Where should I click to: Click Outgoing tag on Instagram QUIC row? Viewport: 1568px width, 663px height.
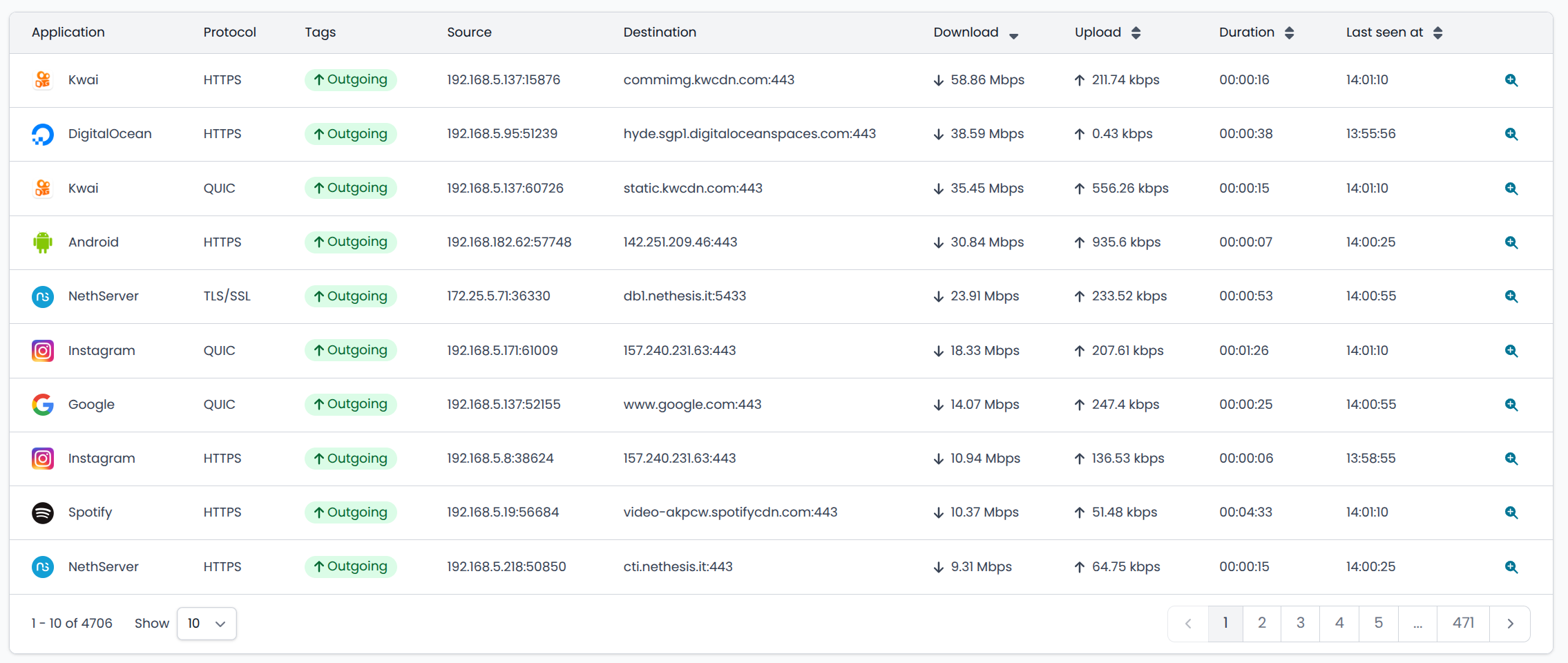click(350, 350)
